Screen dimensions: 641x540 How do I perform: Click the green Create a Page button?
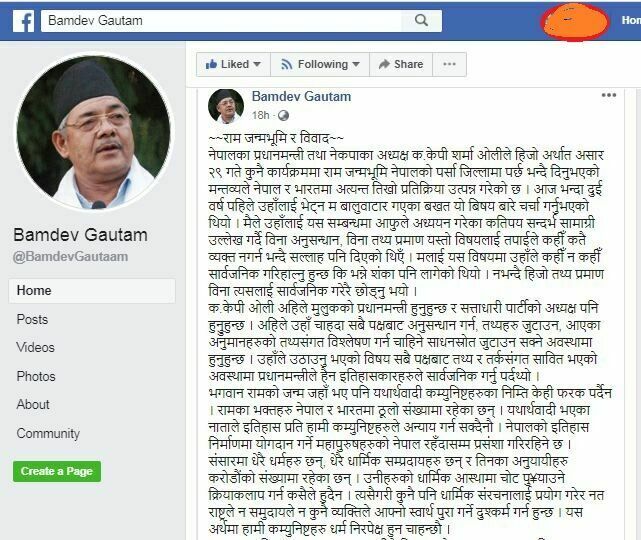click(57, 471)
